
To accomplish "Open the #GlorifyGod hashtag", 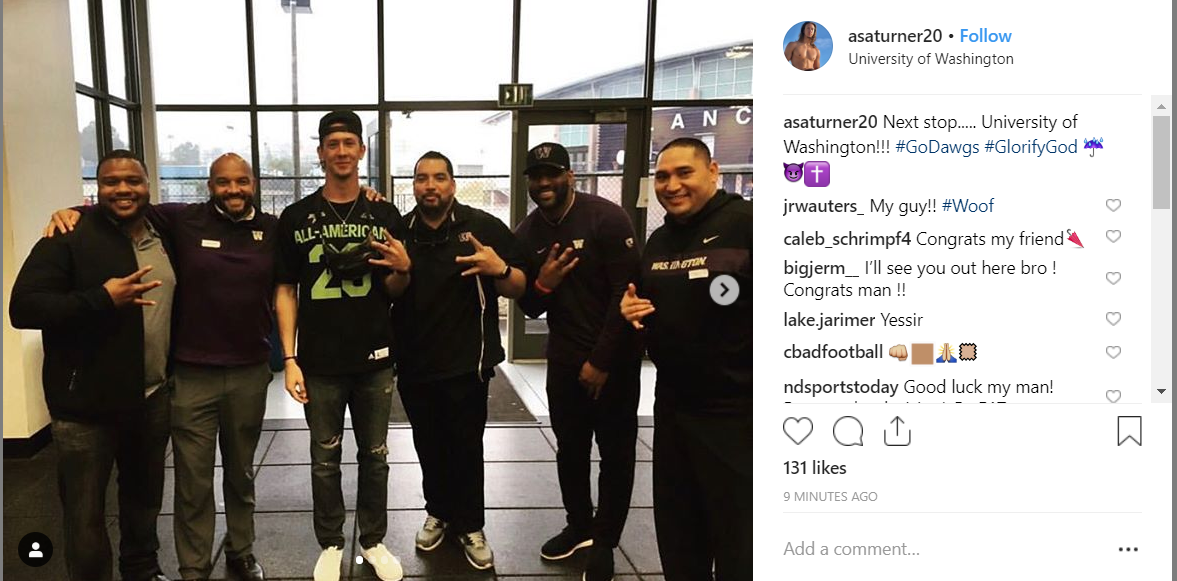I will click(x=1031, y=147).
